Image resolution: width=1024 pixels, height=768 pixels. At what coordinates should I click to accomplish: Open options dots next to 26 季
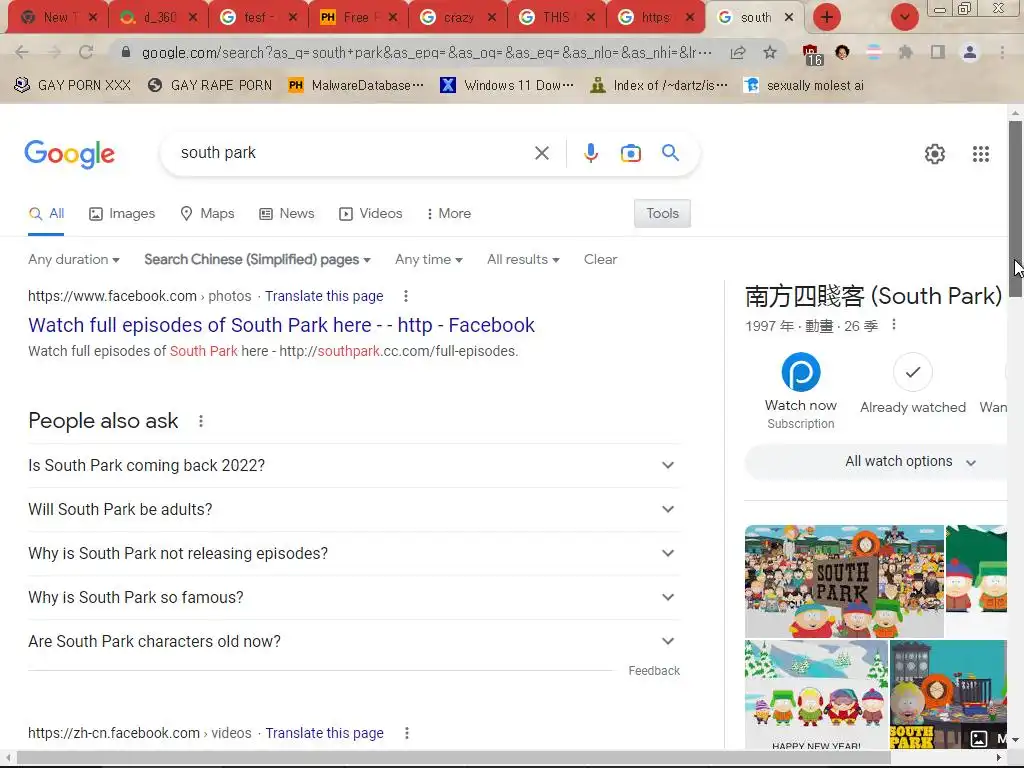pyautogui.click(x=893, y=325)
